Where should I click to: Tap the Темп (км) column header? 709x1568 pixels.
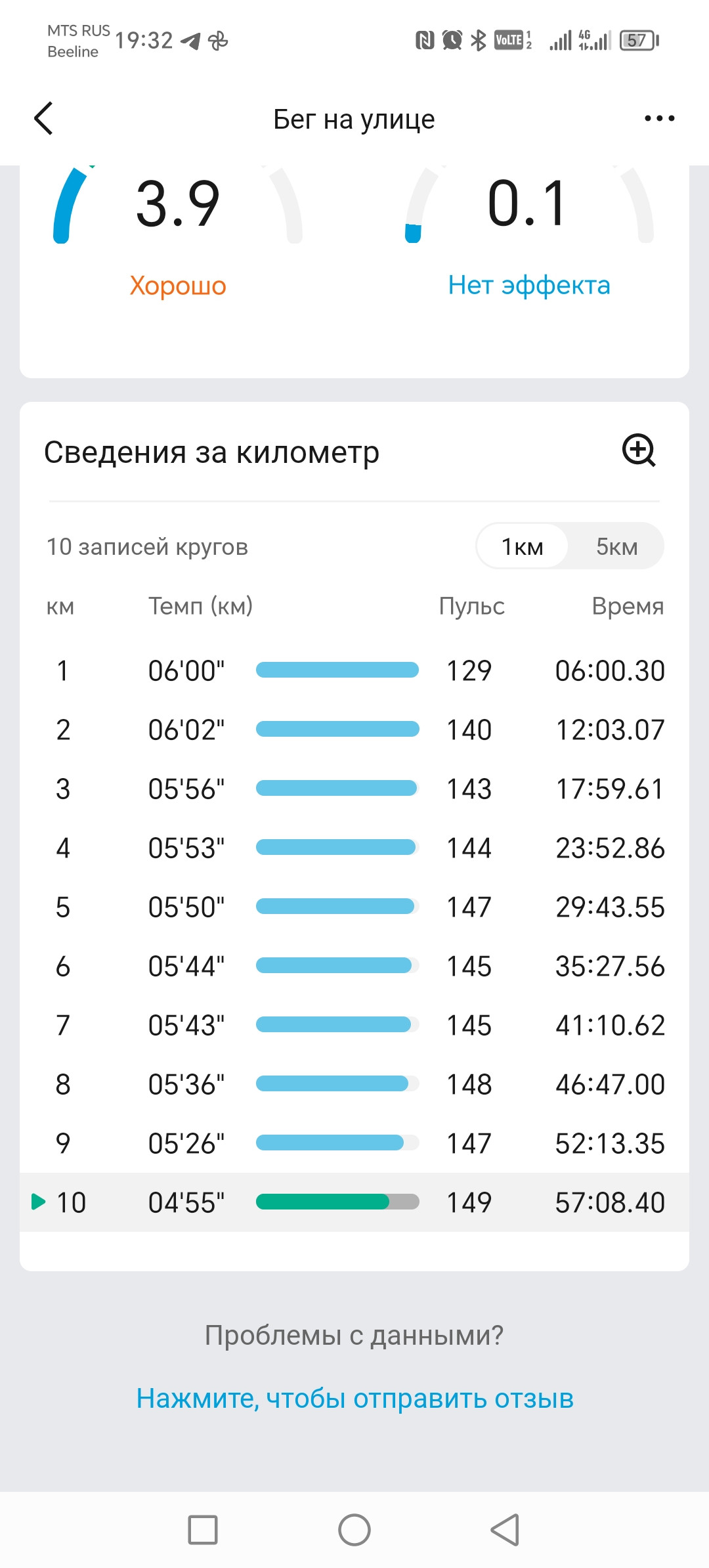click(x=200, y=606)
